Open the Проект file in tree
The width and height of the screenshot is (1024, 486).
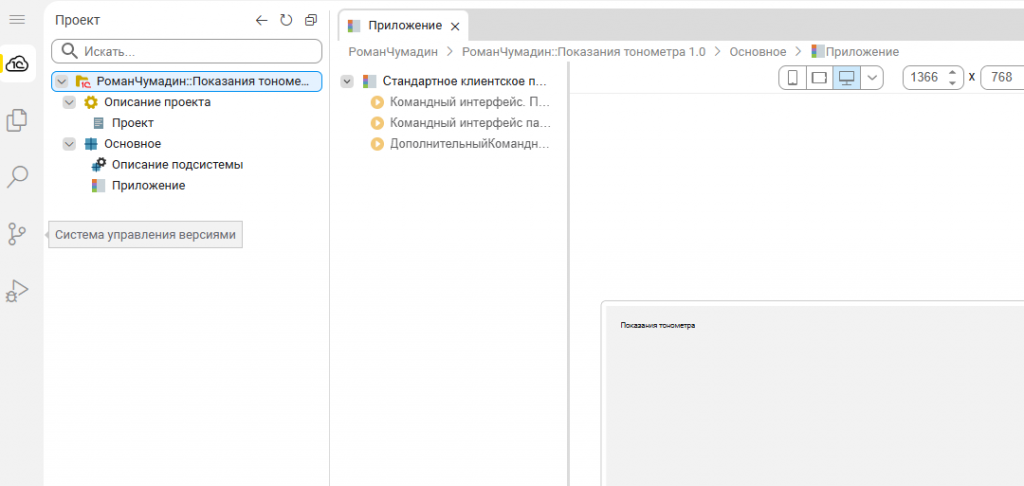(x=133, y=123)
